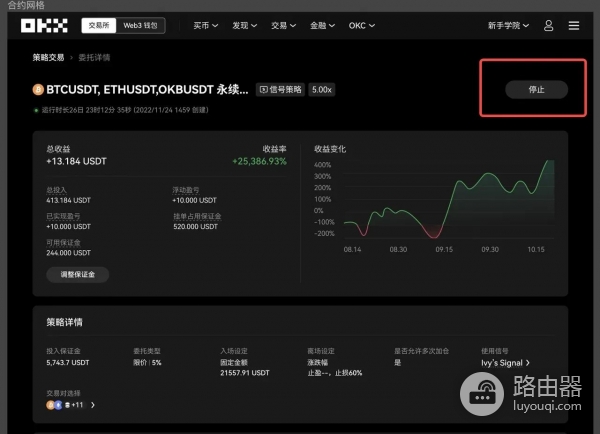Click the Bitcoin coin icon beside BTCUSDT title

(x=38, y=90)
